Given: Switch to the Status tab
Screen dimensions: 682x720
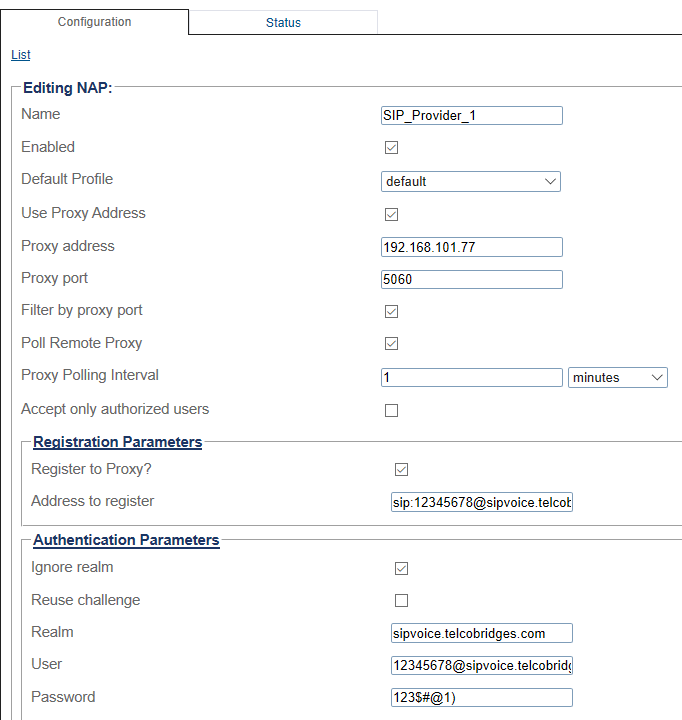Looking at the screenshot, I should point(283,22).
